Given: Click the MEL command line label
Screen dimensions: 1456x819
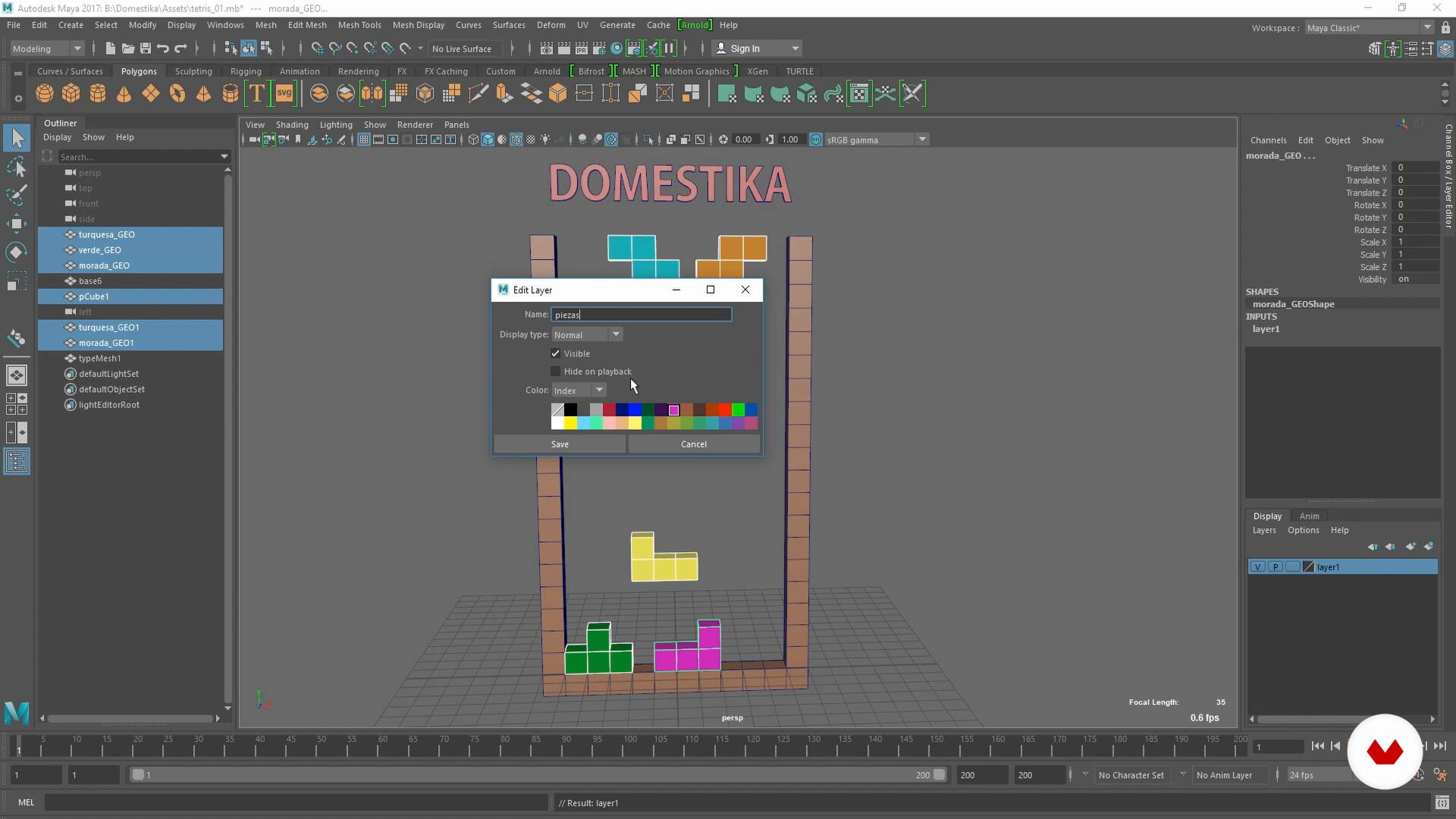Looking at the screenshot, I should tap(27, 802).
